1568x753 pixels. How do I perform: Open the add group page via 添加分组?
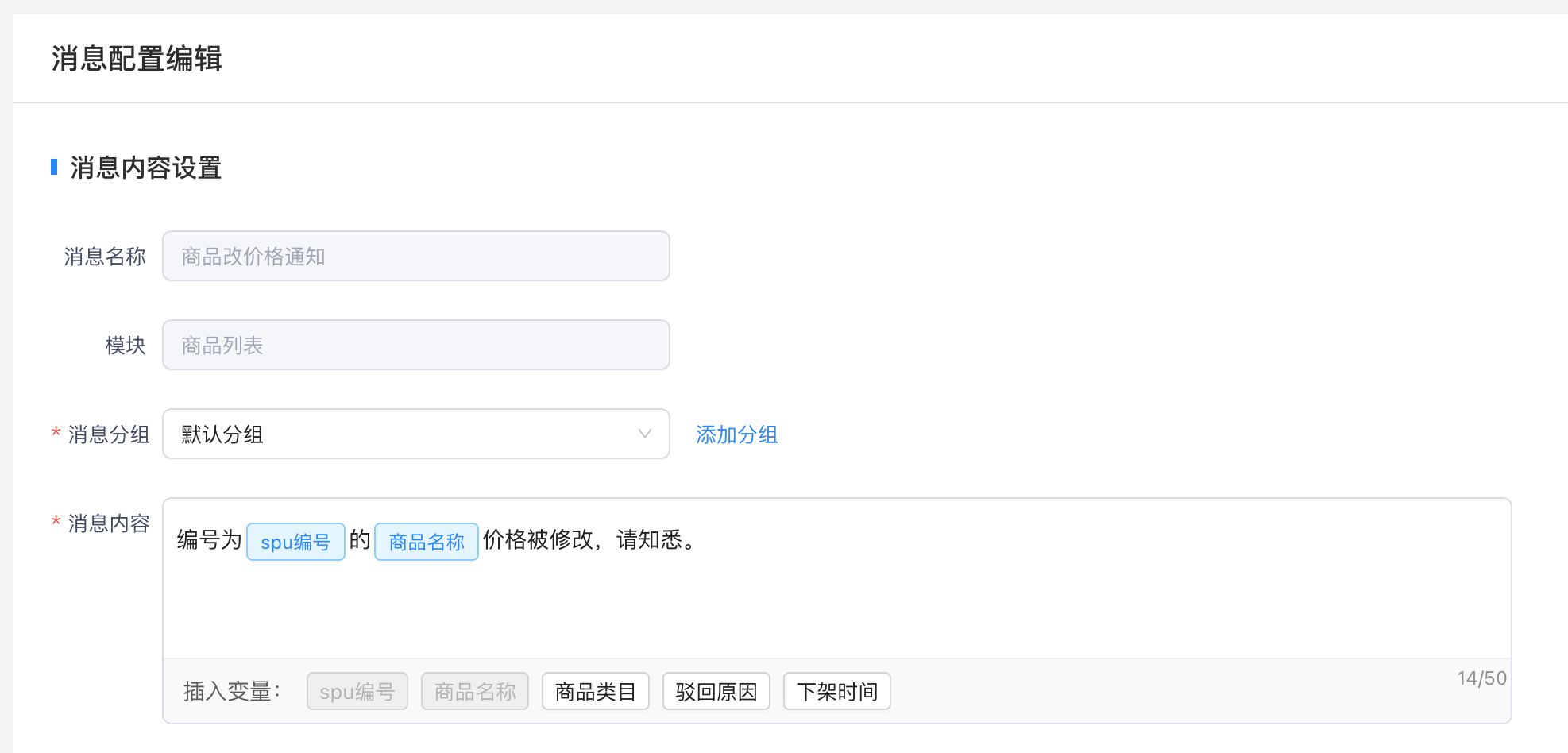tap(736, 434)
